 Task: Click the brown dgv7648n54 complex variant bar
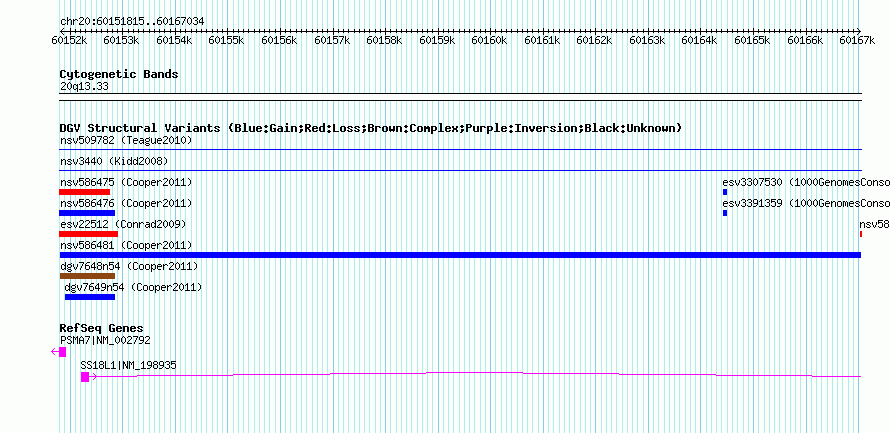pyautogui.click(x=87, y=276)
